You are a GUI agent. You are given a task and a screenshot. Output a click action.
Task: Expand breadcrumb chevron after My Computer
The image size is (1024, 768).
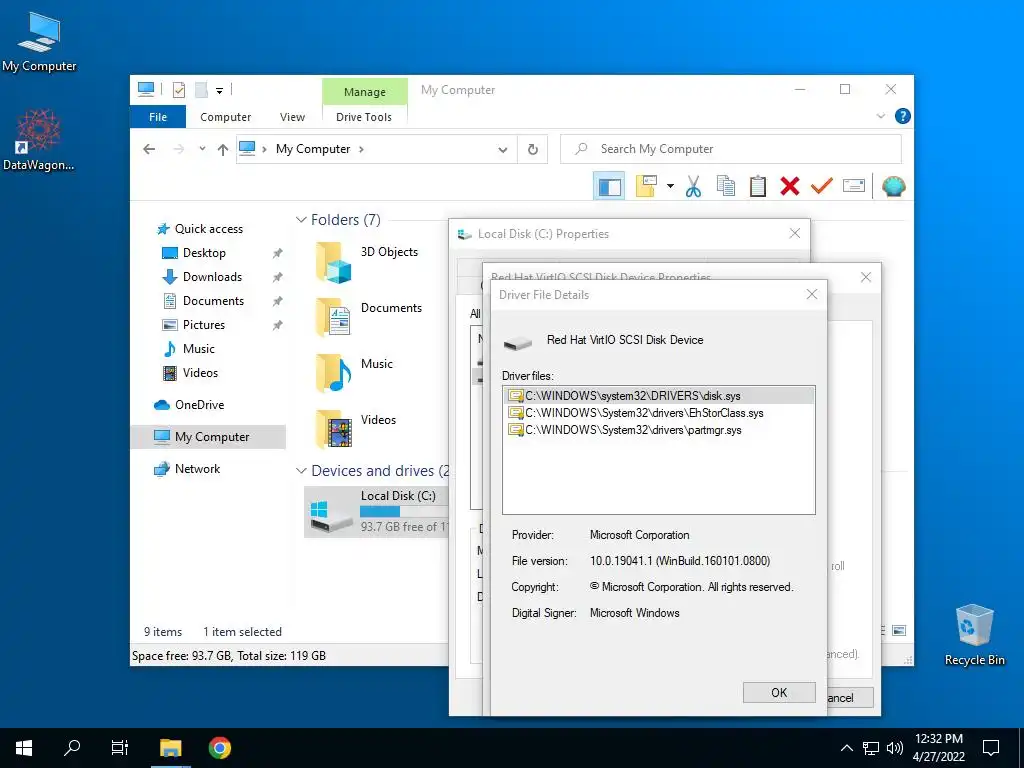pos(361,149)
